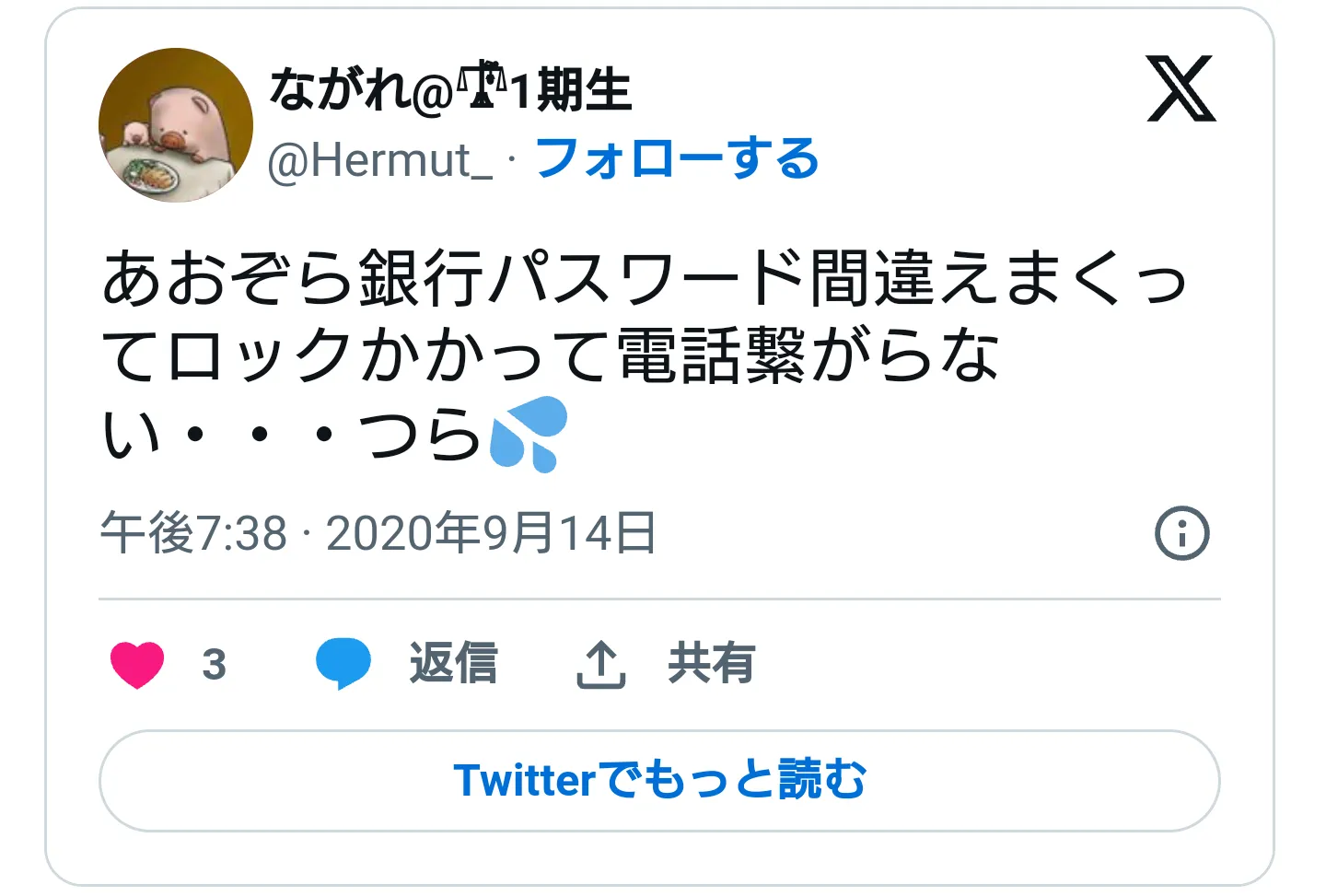This screenshot has width=1326, height=896.
Task: Open the ながれ display name profile link
Action: (360, 89)
